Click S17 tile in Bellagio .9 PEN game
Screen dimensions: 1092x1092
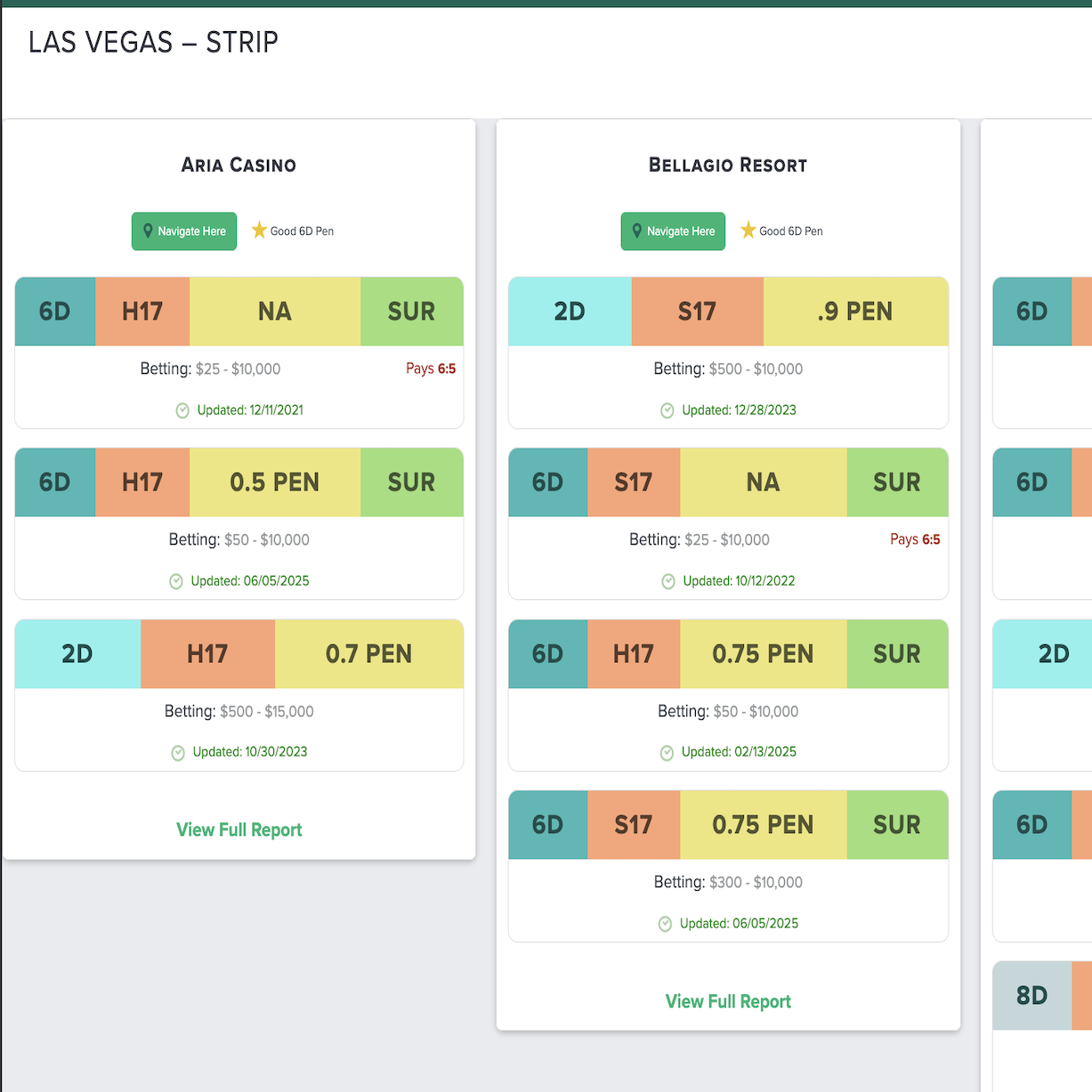click(698, 311)
